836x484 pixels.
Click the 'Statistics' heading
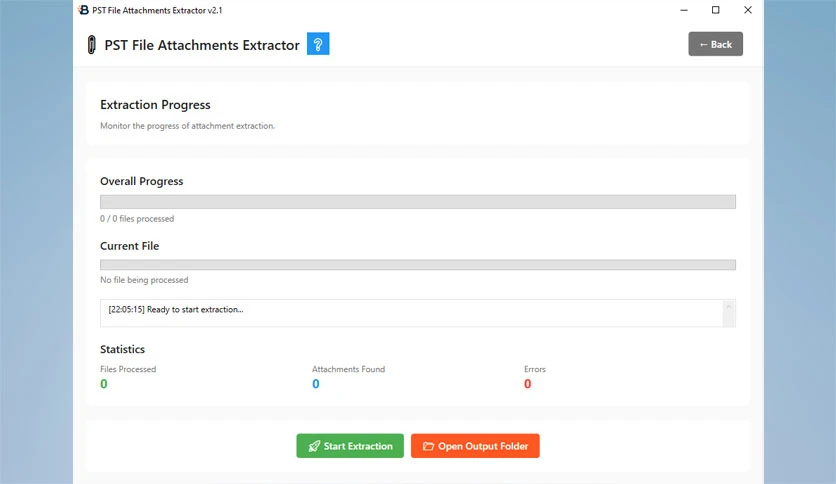point(122,349)
